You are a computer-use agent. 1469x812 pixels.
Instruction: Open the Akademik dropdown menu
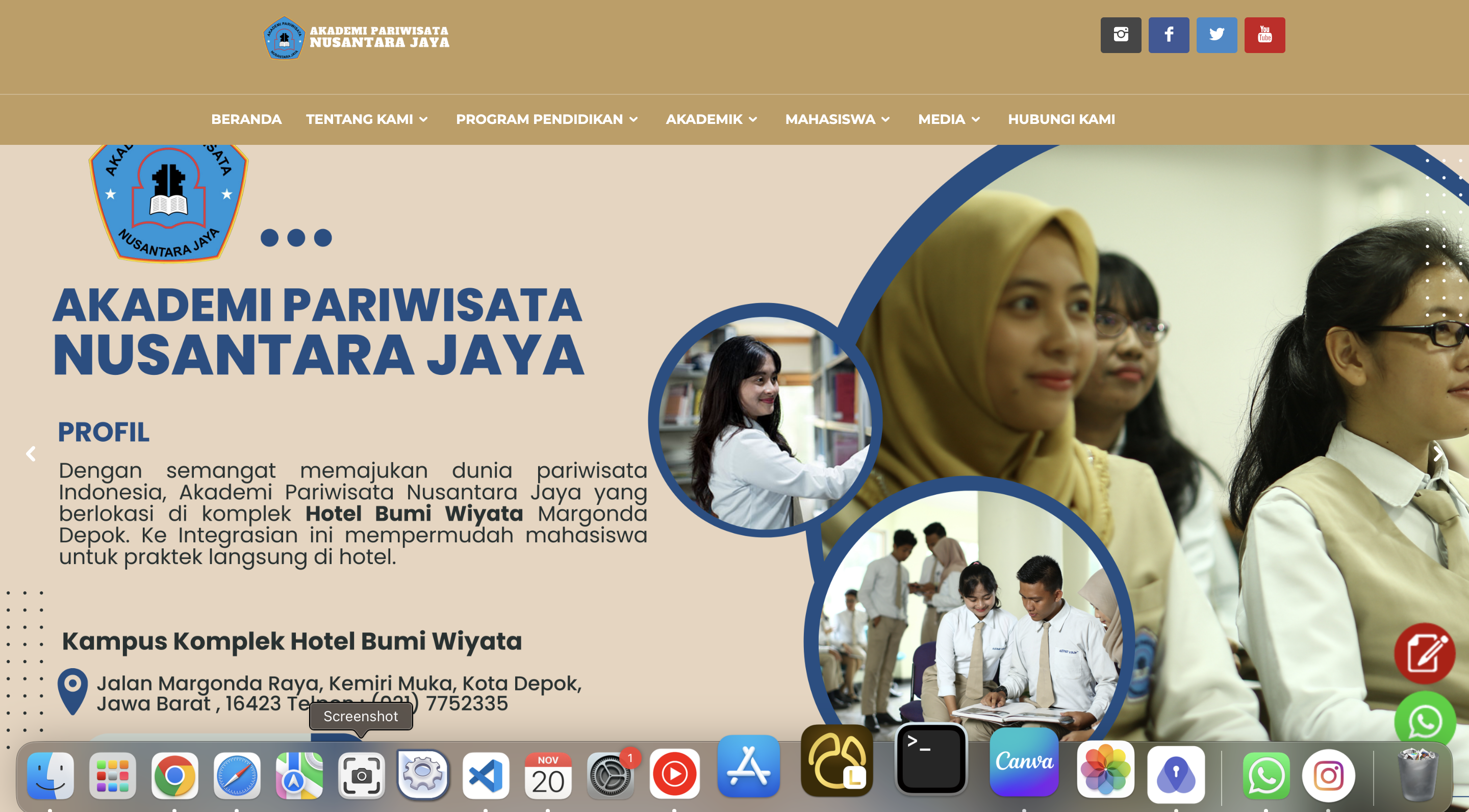pyautogui.click(x=711, y=119)
